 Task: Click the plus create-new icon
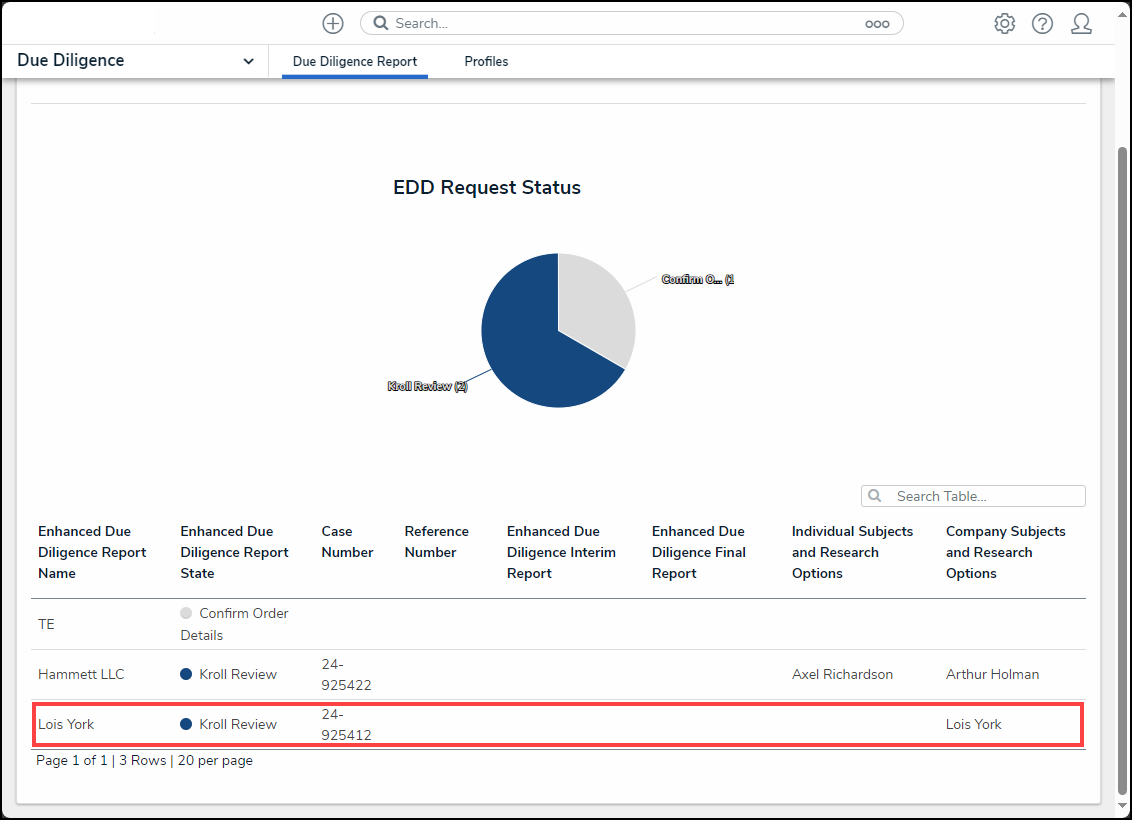click(x=333, y=24)
